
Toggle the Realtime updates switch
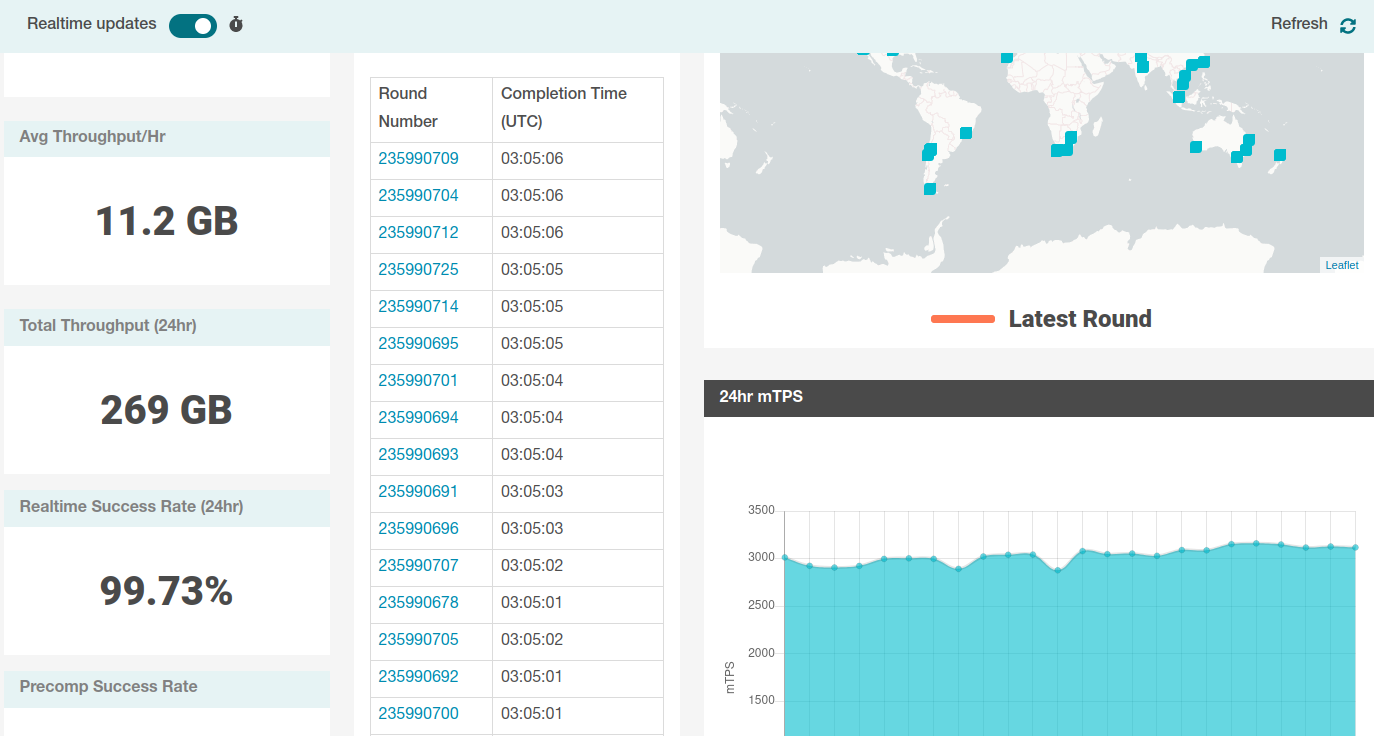coord(193,26)
